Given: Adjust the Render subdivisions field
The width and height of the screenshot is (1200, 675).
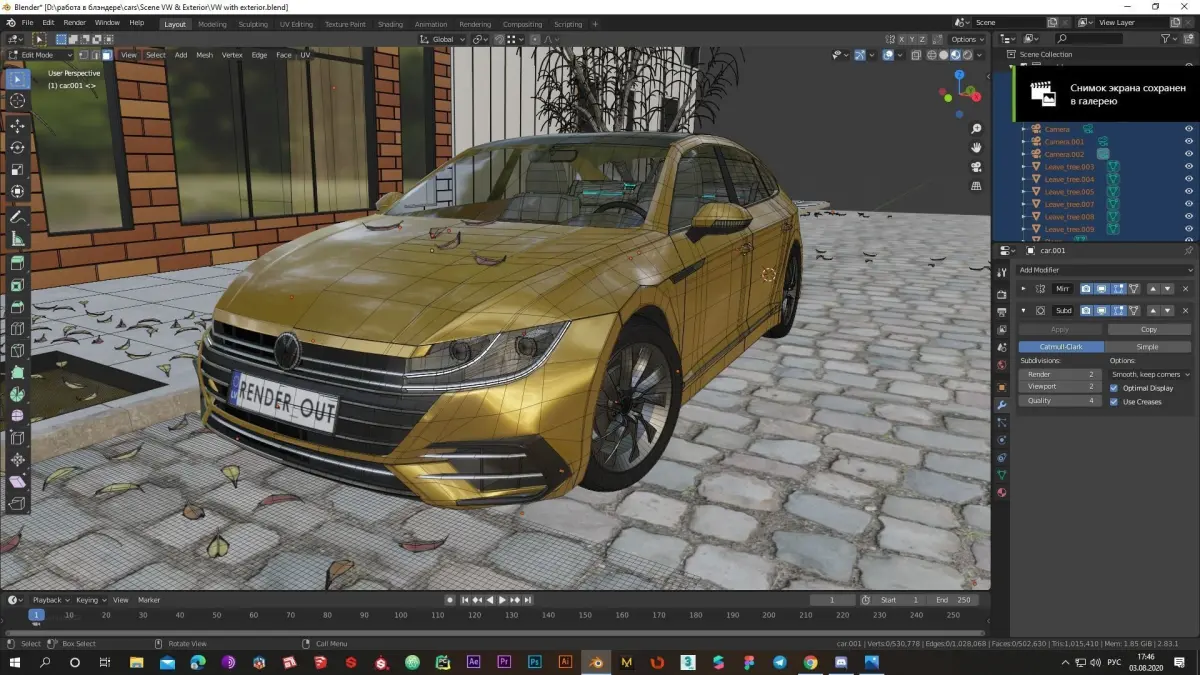Looking at the screenshot, I should (1061, 374).
